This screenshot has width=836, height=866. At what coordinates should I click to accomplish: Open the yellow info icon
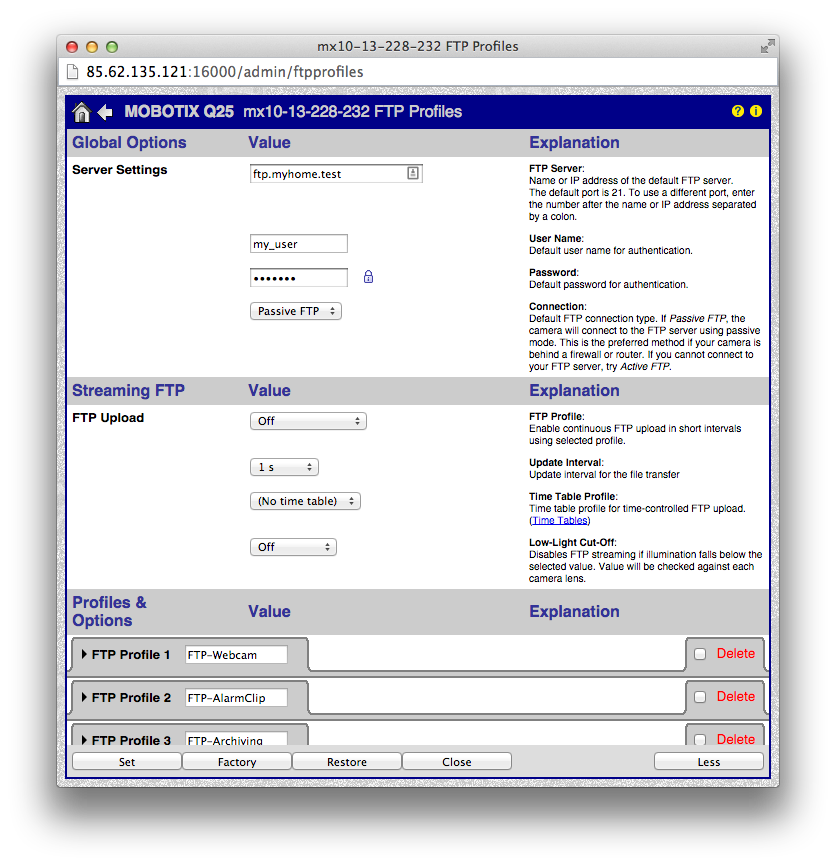coord(756,111)
